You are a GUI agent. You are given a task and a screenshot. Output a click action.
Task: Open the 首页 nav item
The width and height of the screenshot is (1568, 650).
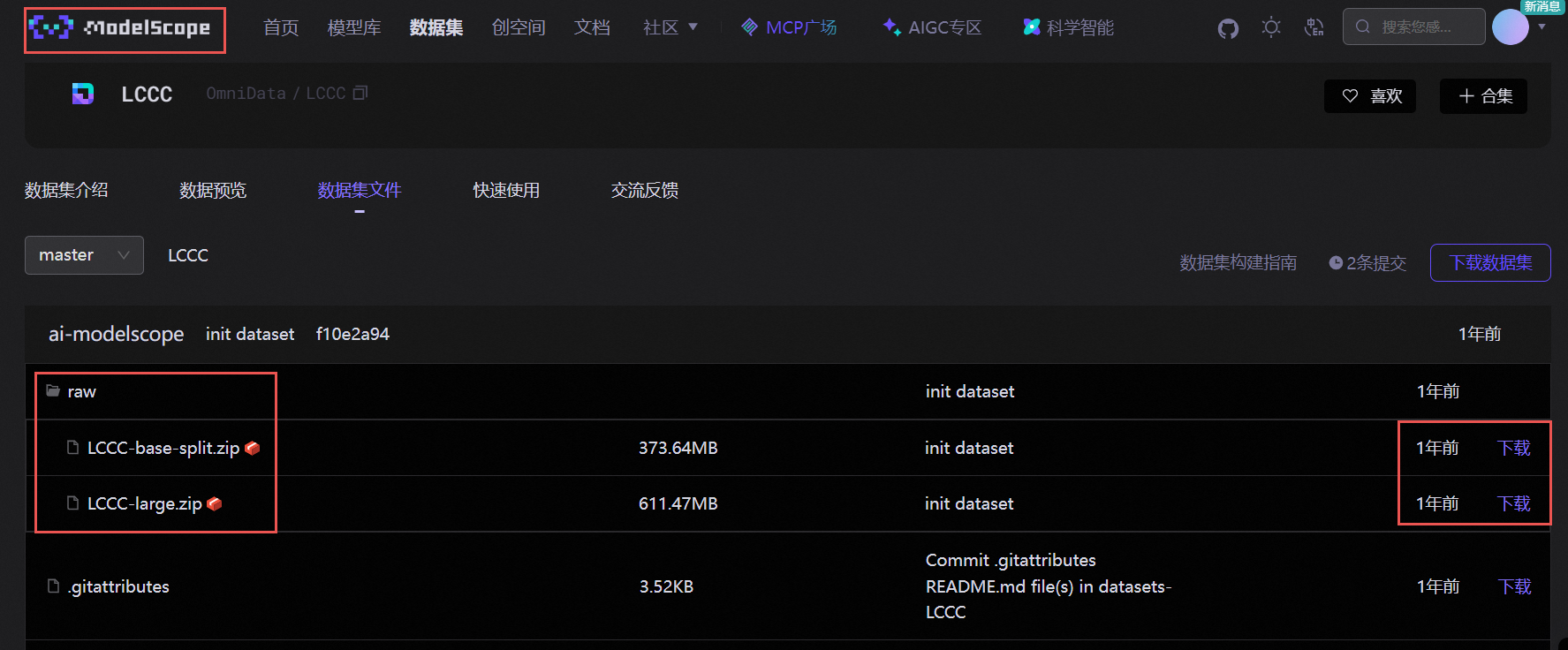click(x=281, y=27)
